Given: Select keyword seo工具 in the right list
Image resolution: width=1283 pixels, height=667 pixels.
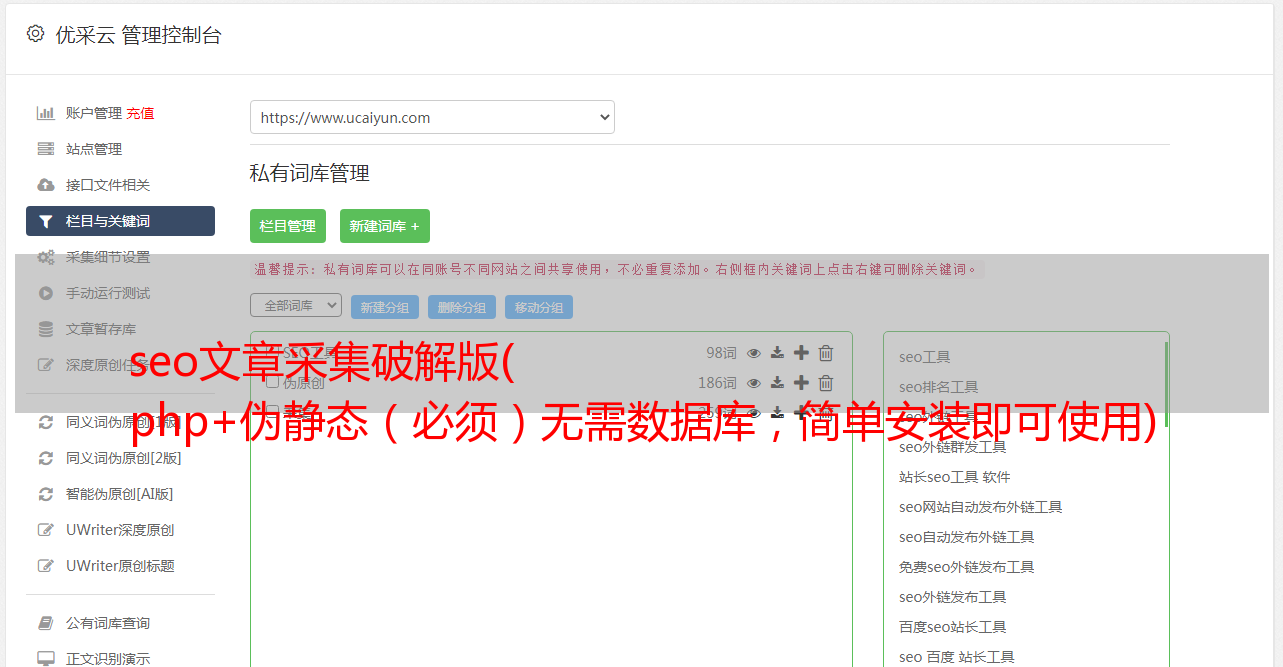Looking at the screenshot, I should tap(925, 357).
